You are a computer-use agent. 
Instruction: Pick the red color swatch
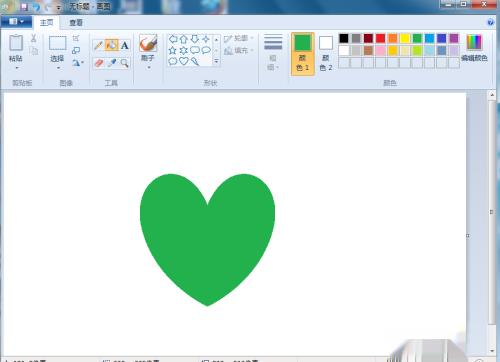pos(380,38)
